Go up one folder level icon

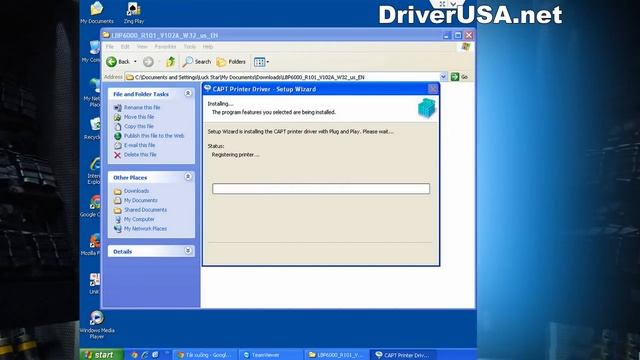pyautogui.click(x=171, y=62)
